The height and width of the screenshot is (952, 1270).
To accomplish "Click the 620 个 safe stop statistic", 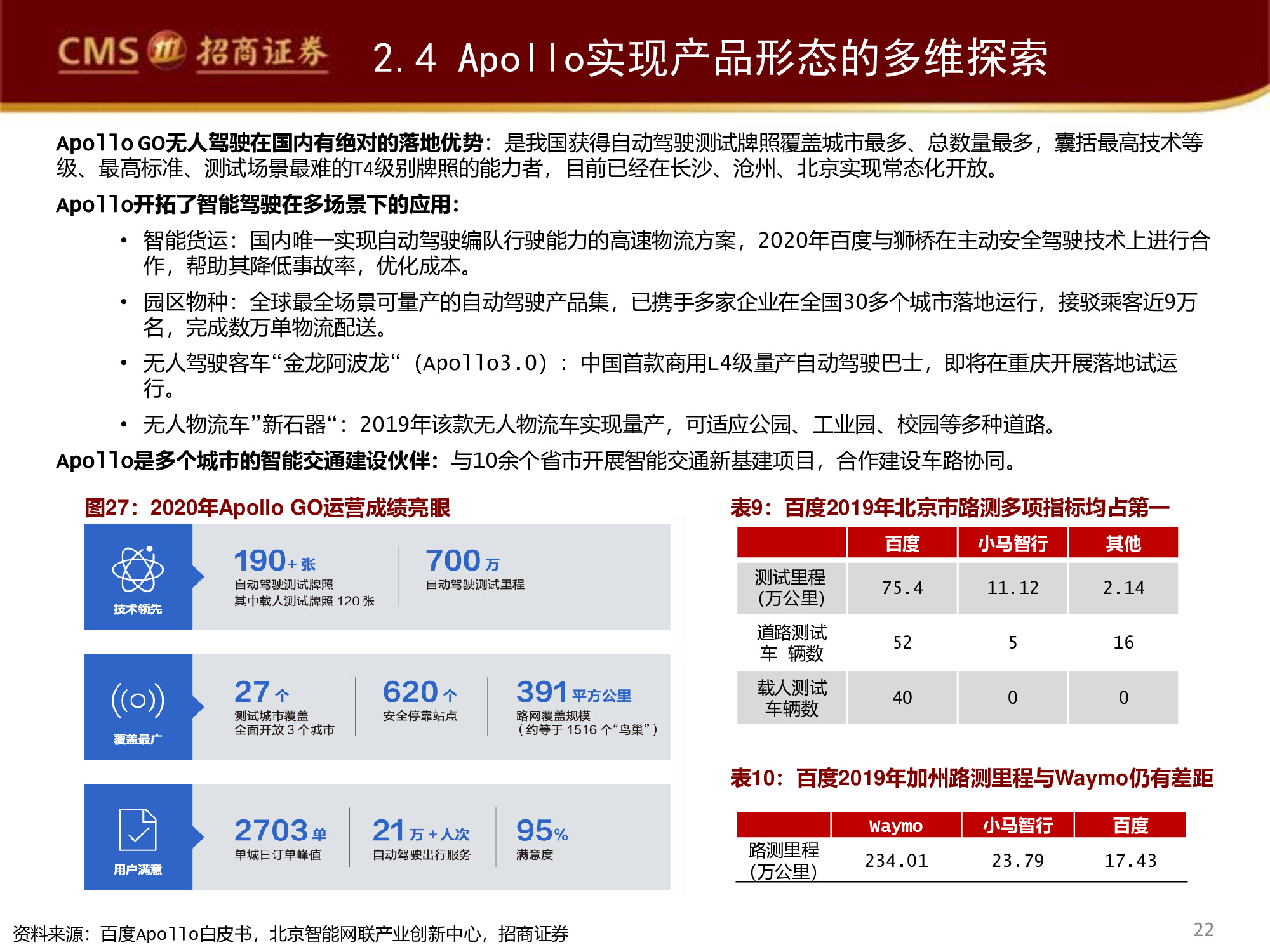I will pos(420,692).
